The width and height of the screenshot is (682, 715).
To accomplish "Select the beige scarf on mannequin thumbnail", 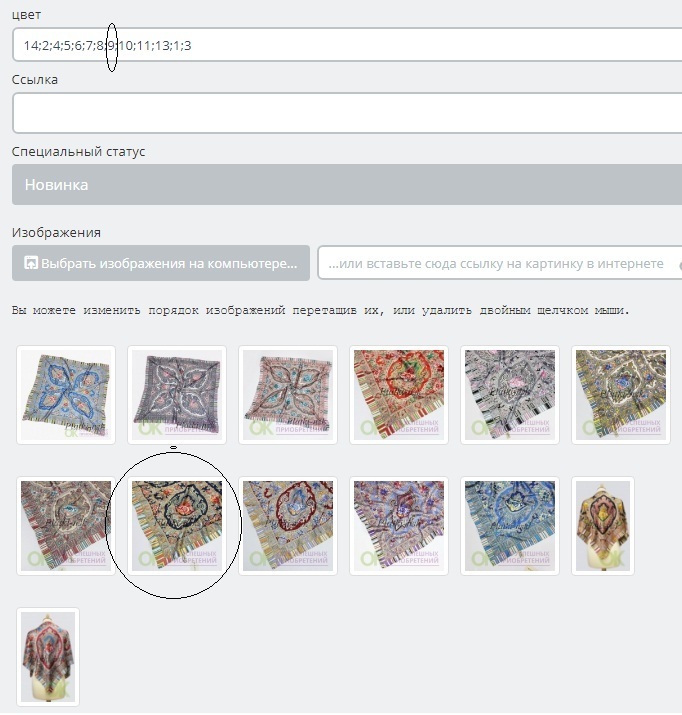I will [x=603, y=526].
